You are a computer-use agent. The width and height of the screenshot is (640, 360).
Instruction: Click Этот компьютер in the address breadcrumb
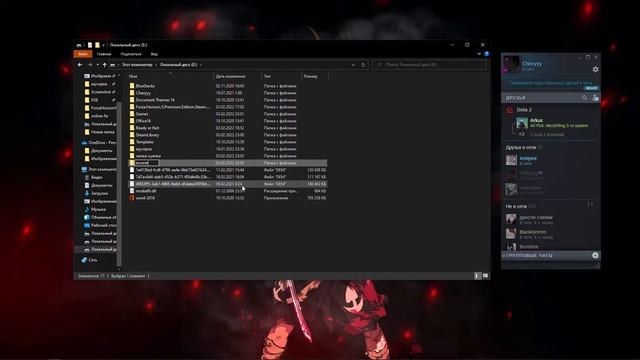(x=137, y=64)
